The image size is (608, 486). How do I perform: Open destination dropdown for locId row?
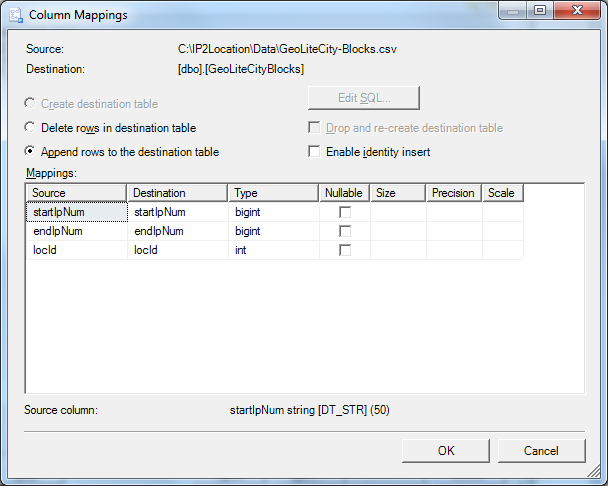point(178,250)
